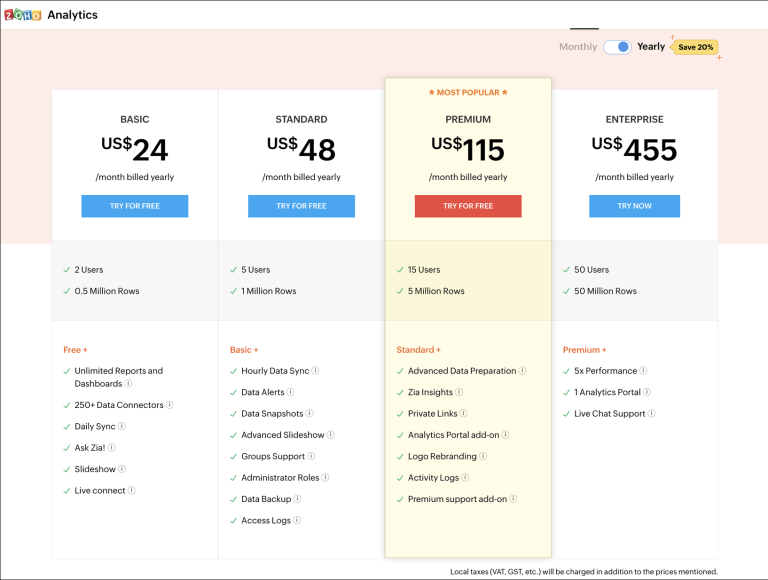The height and width of the screenshot is (580, 768).
Task: Click info icon beside Live connect
Action: (x=132, y=490)
